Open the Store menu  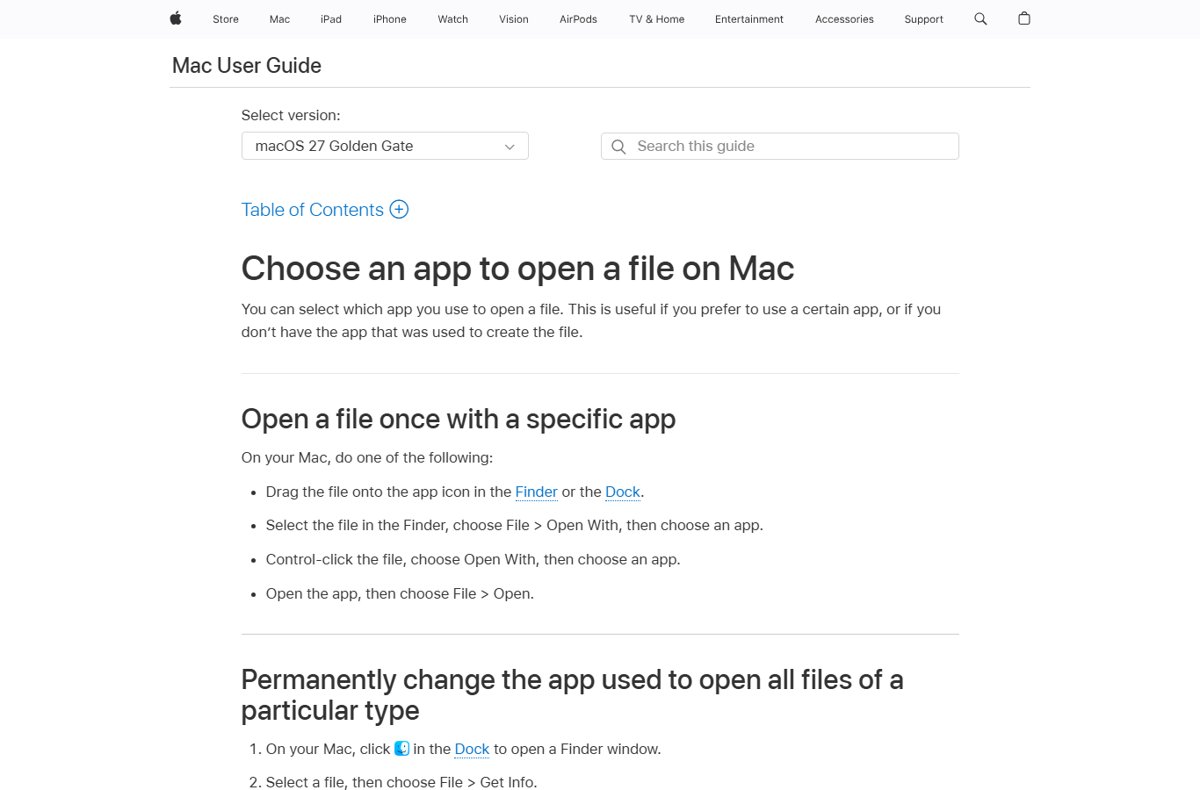pos(225,19)
